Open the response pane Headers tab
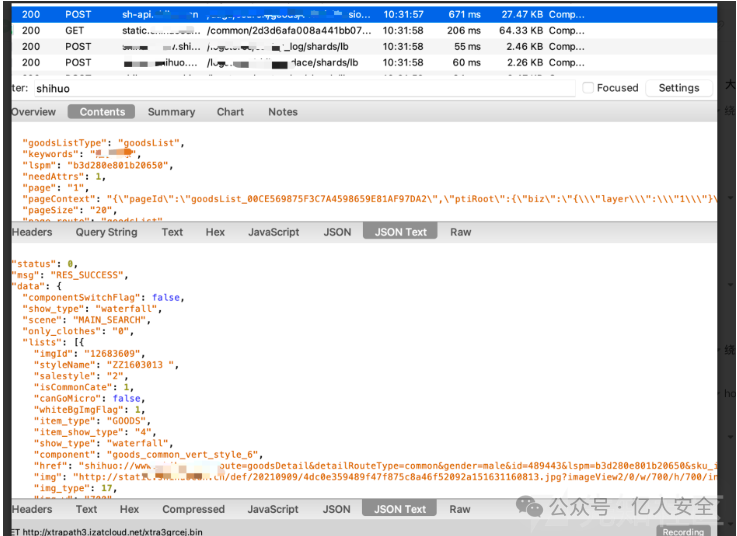The height and width of the screenshot is (536, 737). click(32, 509)
